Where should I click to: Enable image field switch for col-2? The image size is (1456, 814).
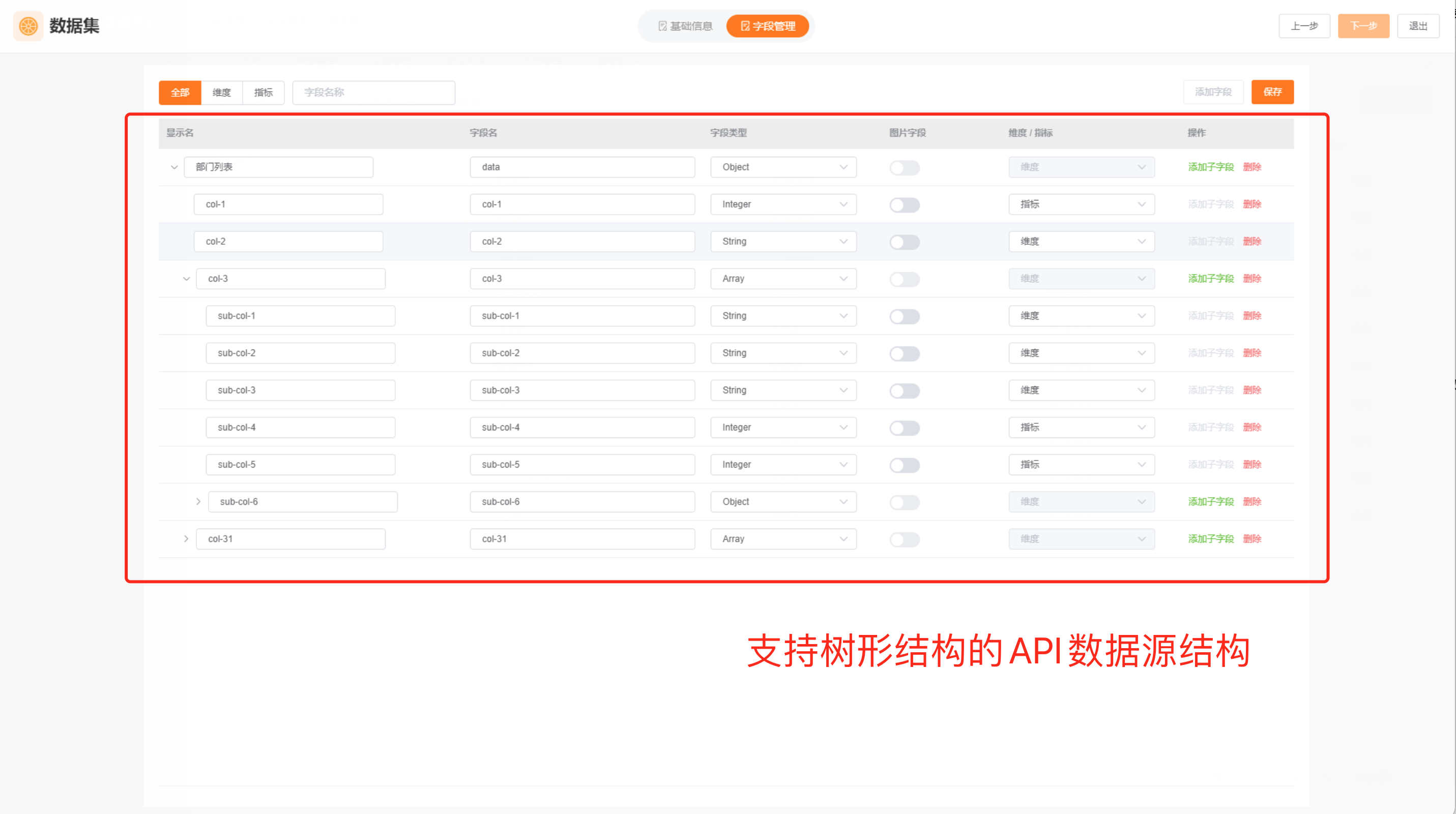[905, 242]
